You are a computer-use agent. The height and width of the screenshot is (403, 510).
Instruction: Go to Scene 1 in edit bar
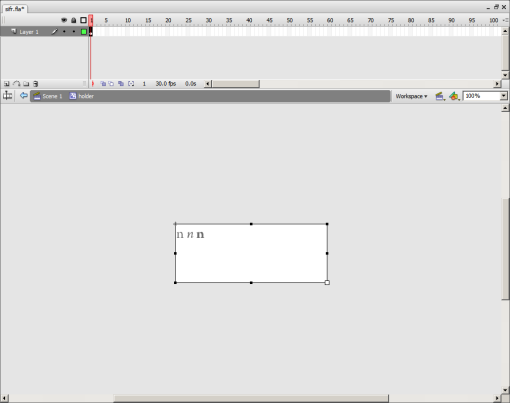click(48, 96)
